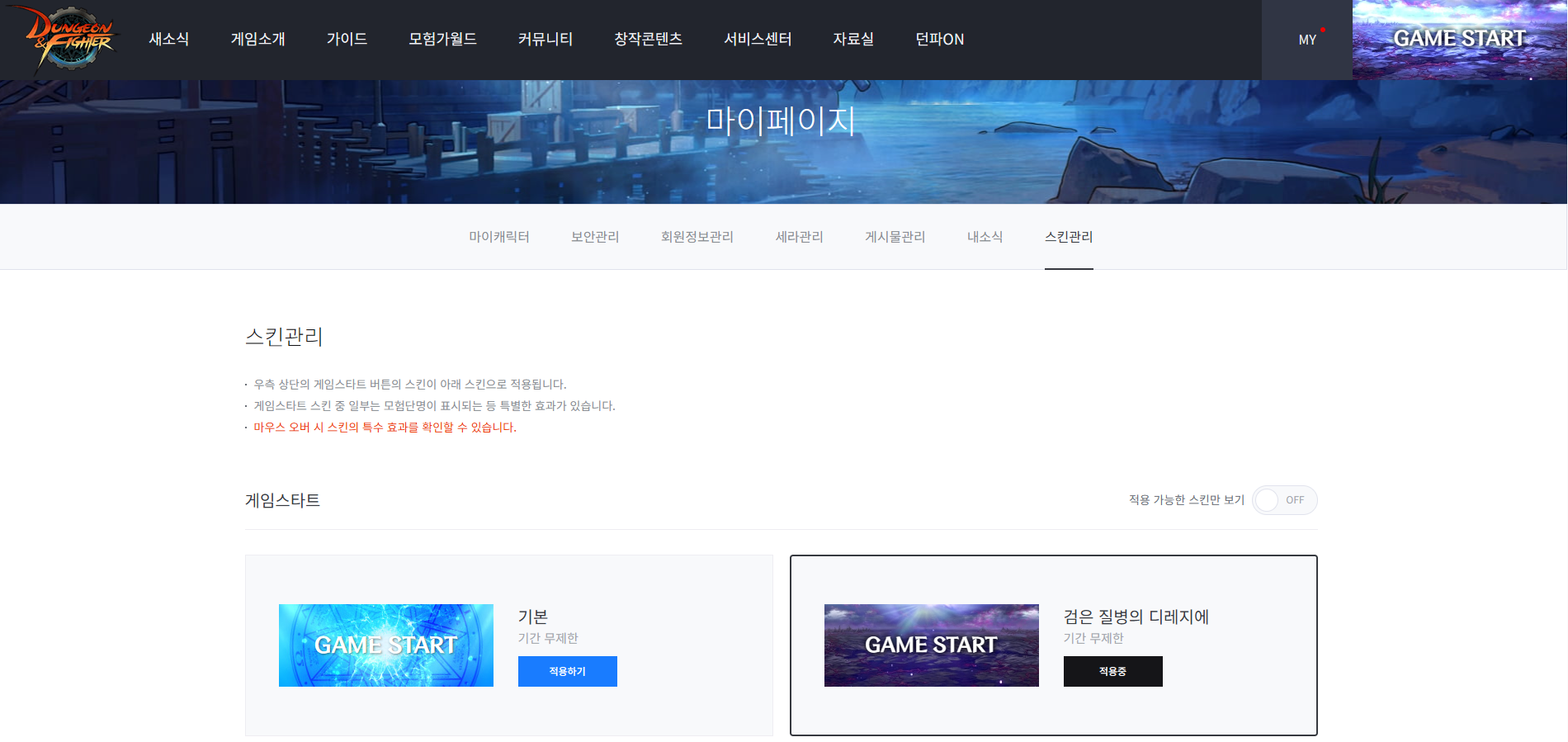Open the 회원정보관리 tab

pyautogui.click(x=697, y=237)
